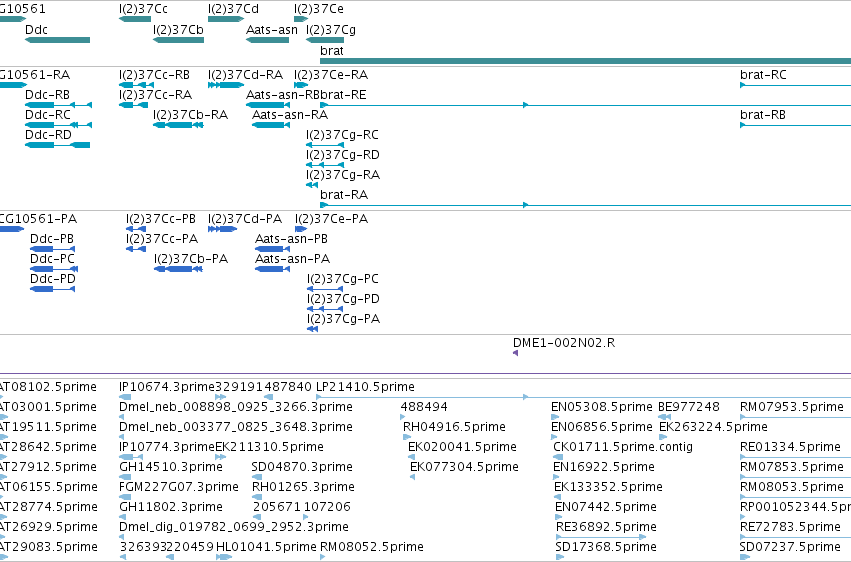Select the purple DME1-002N02.R arrow glyph

coord(515,353)
